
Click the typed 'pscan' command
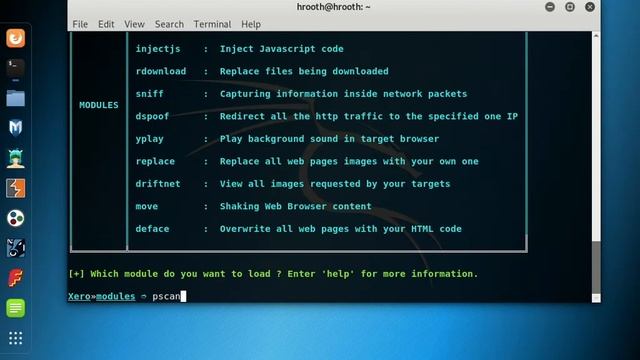click(166, 296)
